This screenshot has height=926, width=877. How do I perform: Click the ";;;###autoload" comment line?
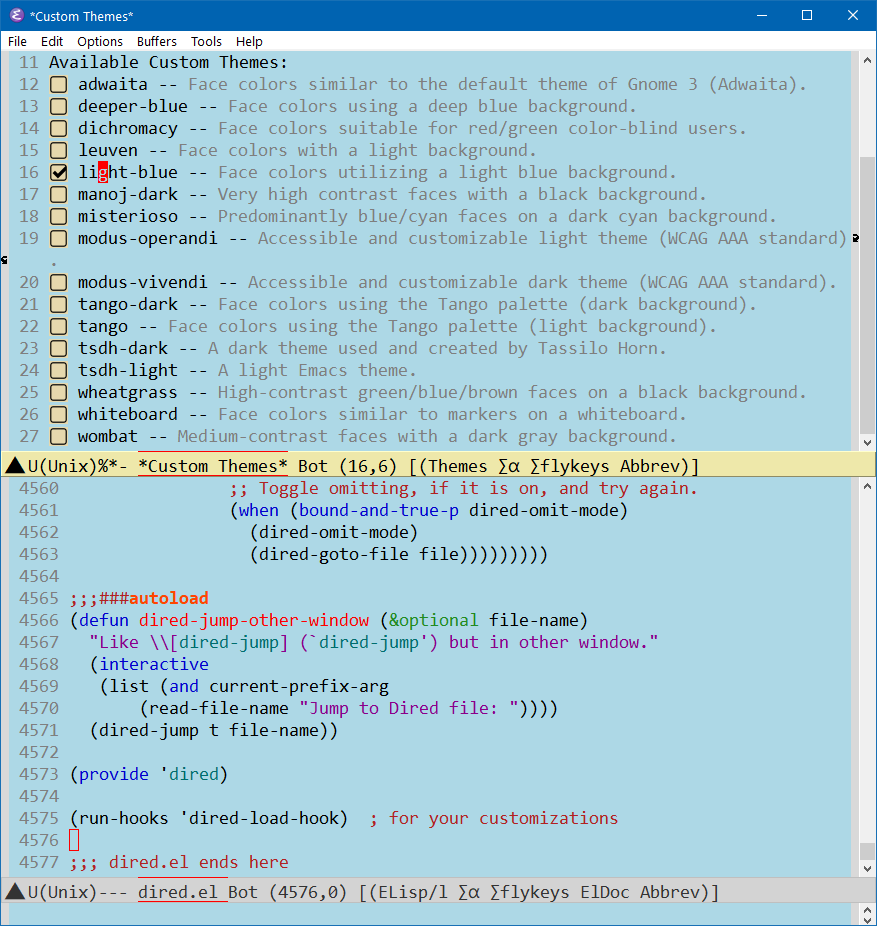pyautogui.click(x=139, y=598)
